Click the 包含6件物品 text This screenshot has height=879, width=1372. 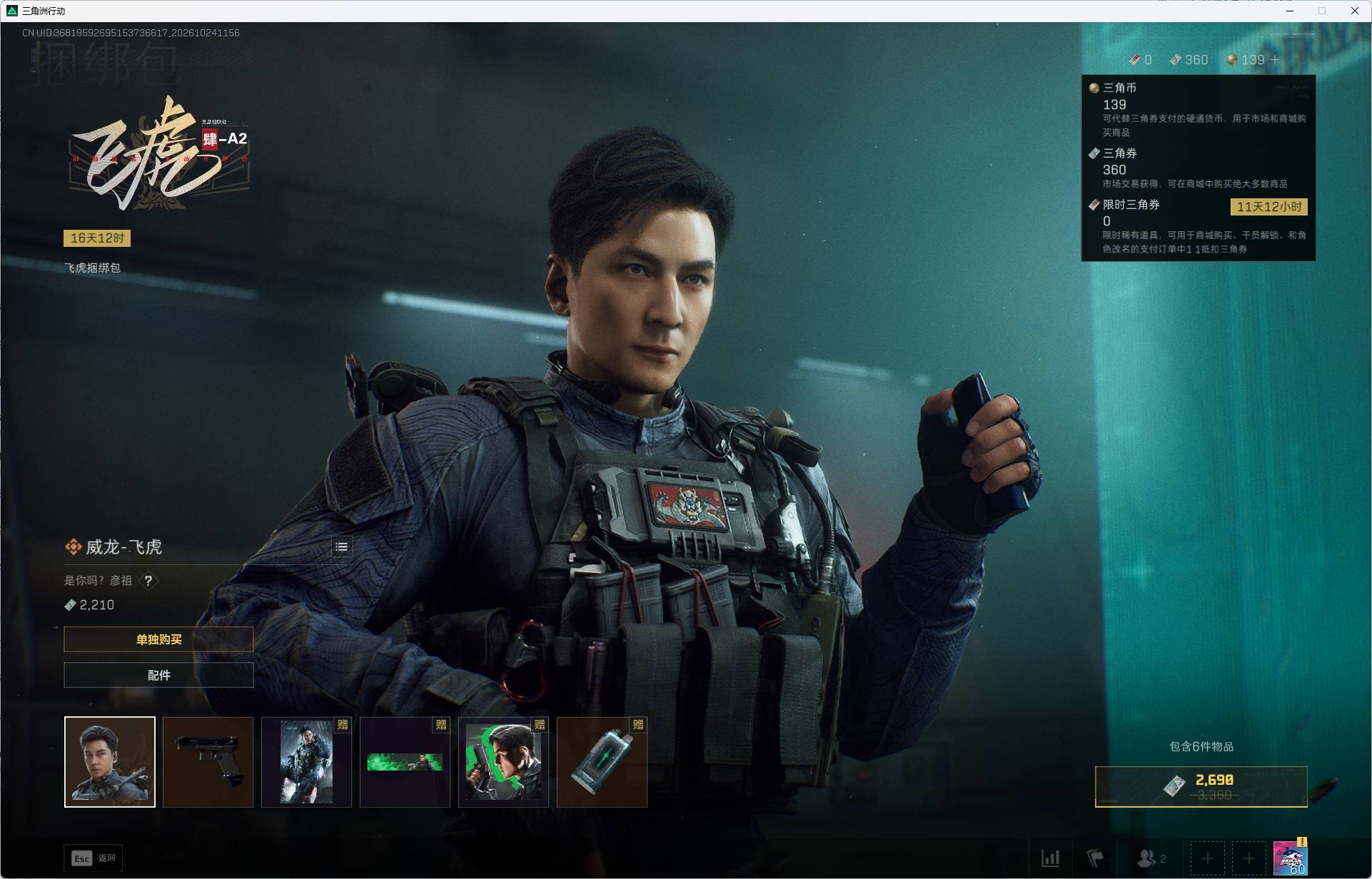point(1201,746)
